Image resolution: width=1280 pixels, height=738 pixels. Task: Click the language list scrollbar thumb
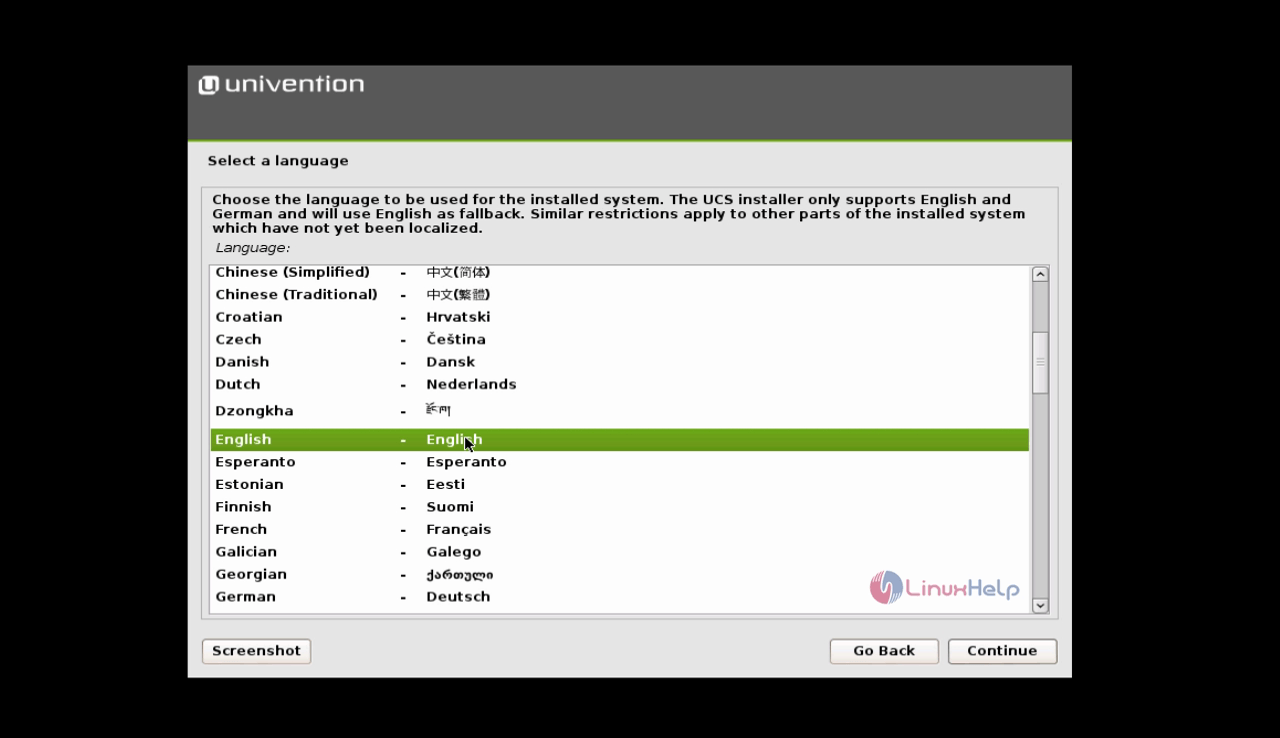(x=1040, y=362)
